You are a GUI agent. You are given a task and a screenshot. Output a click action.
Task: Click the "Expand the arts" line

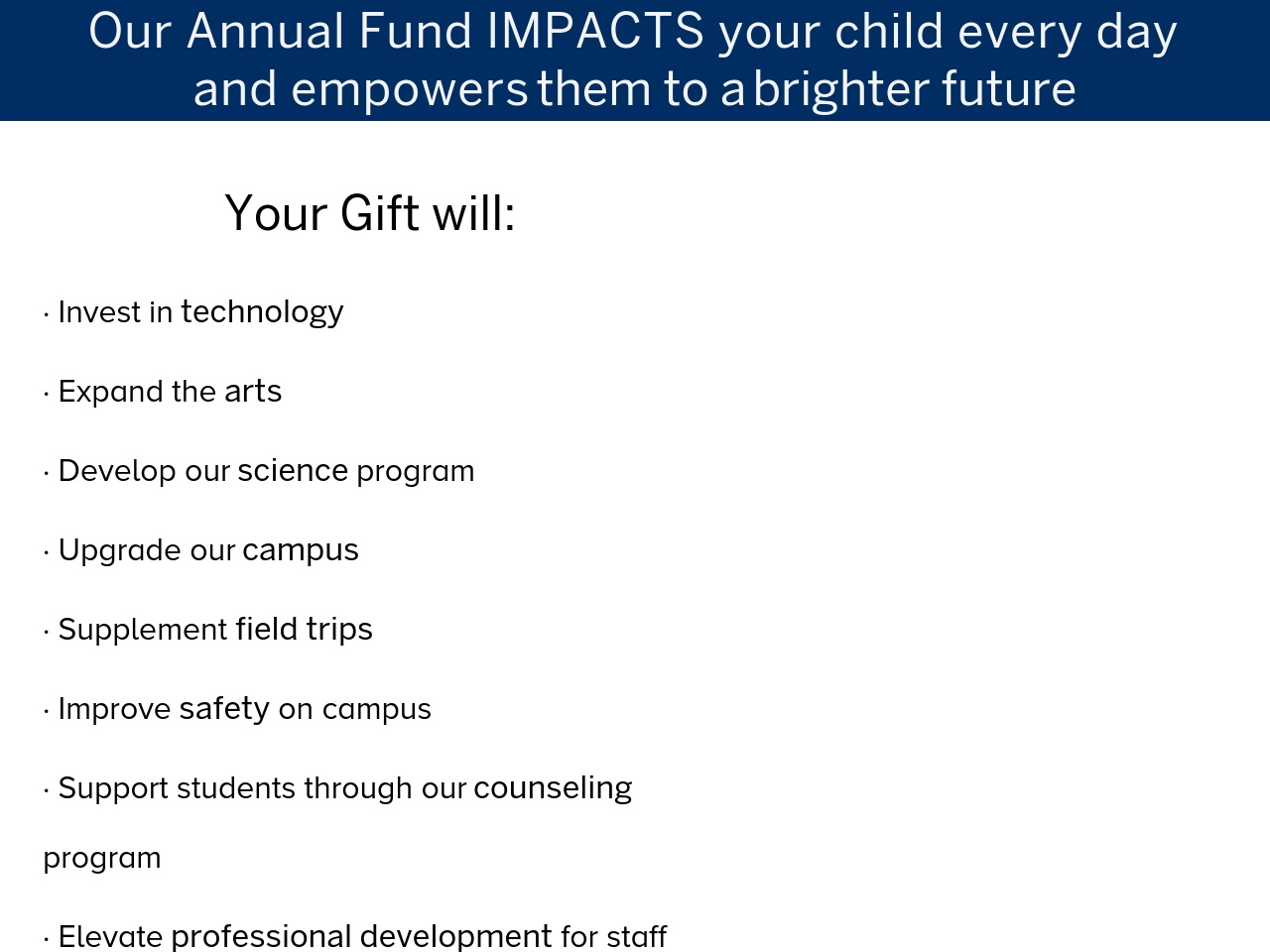163,392
